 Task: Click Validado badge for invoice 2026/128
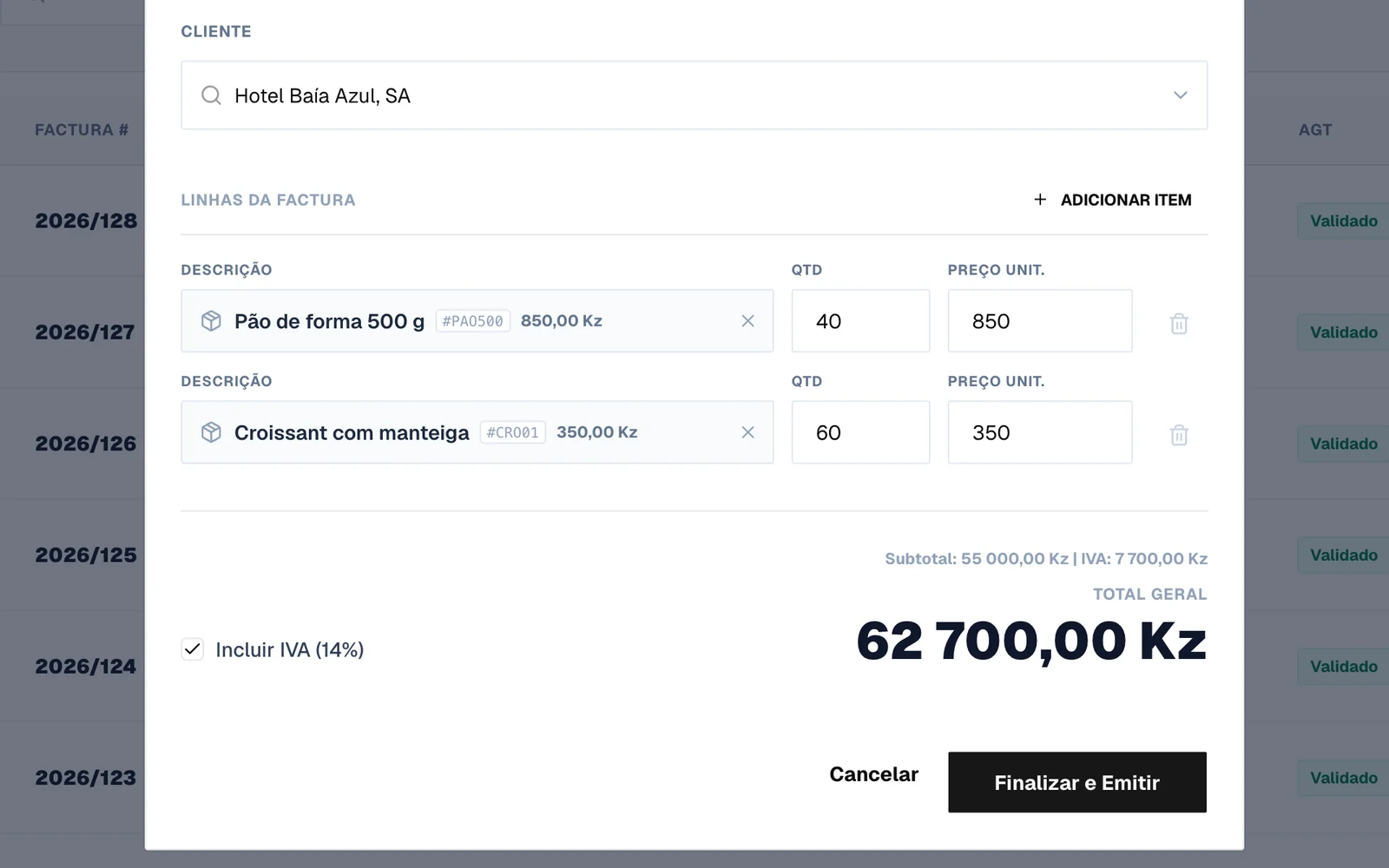point(1343,220)
